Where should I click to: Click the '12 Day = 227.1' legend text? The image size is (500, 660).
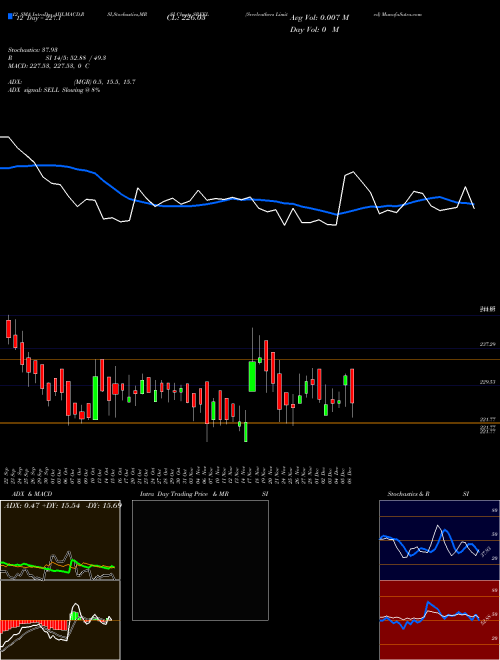37,18
